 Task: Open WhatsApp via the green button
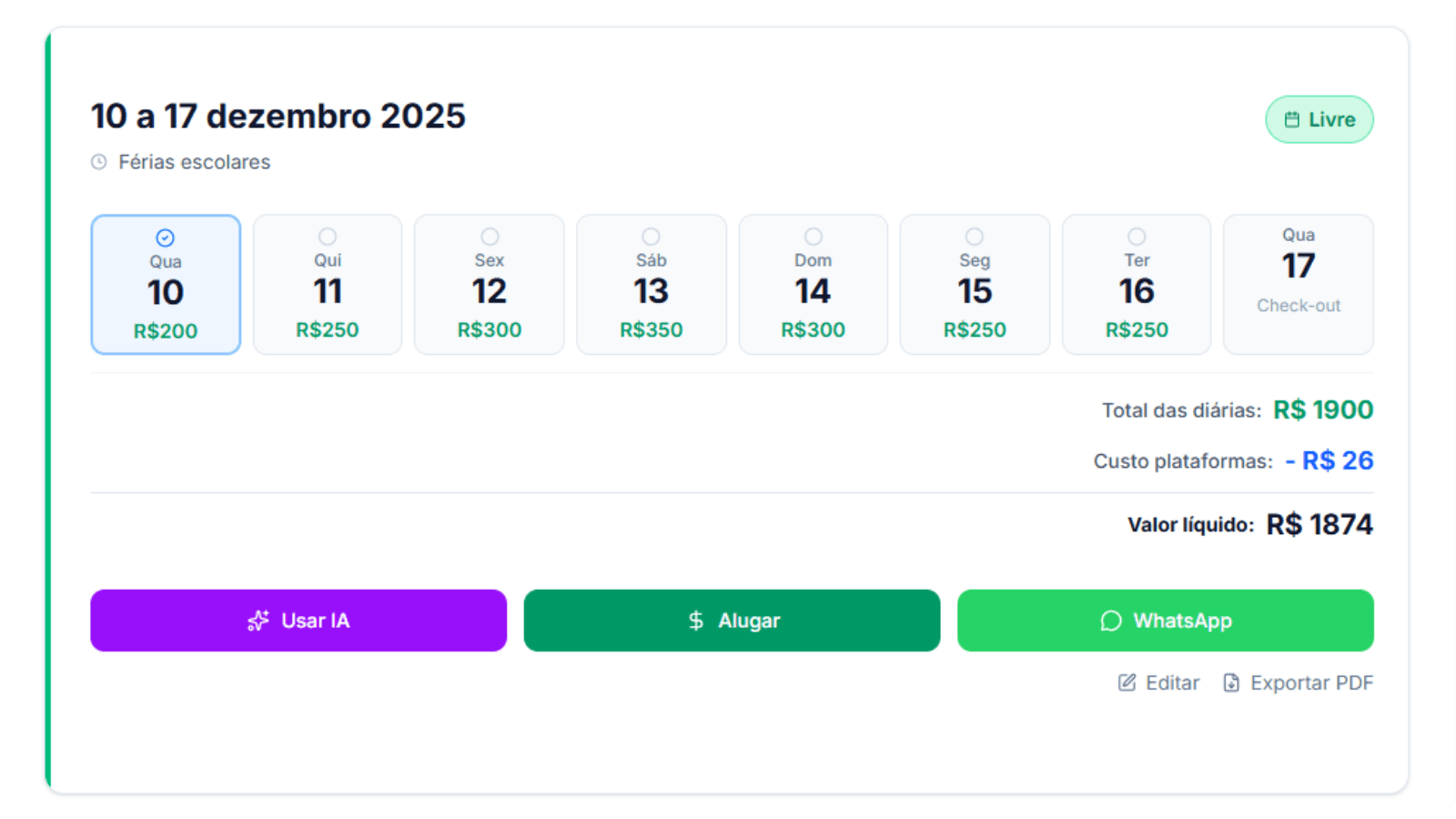1165,621
